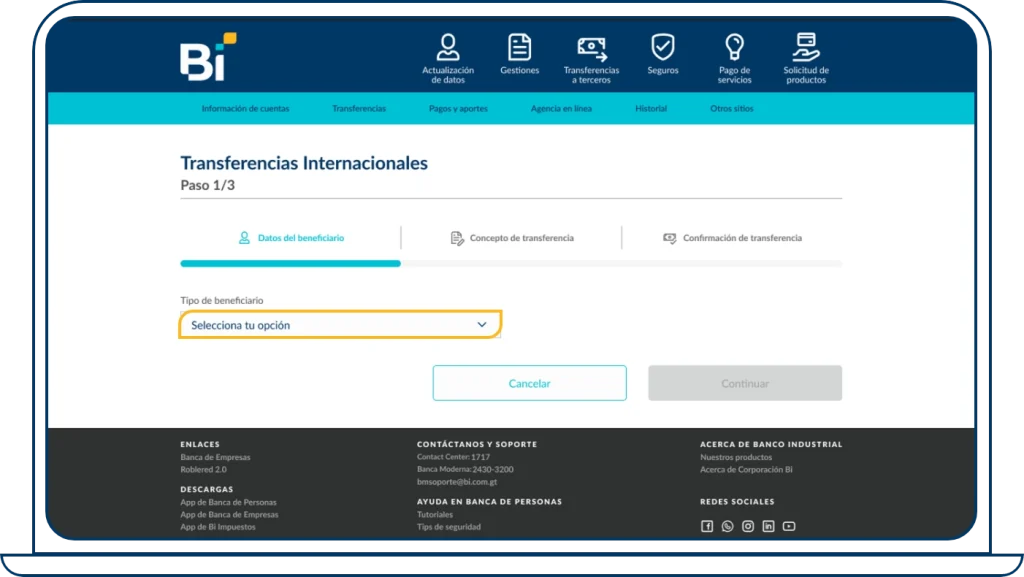Click the step progress bar
The height and width of the screenshot is (577, 1024).
(510, 263)
